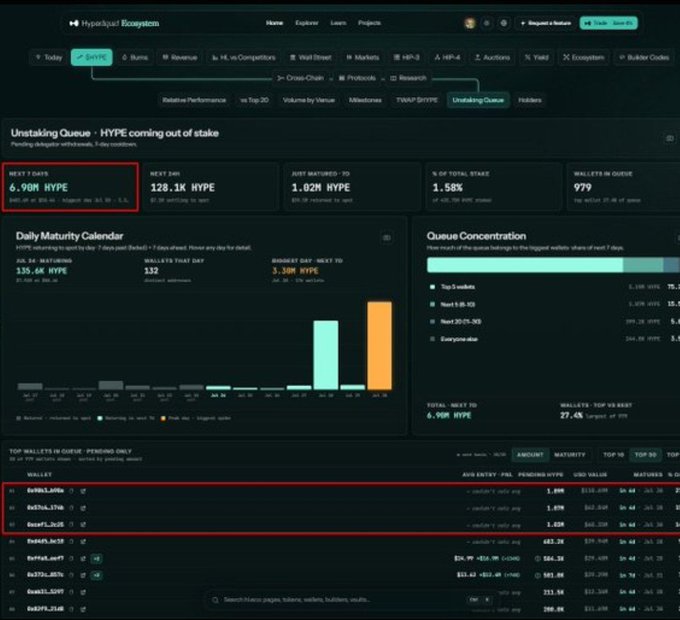Copy the wallet address in the 200.0K row
The width and height of the screenshot is (680, 620).
71,609
